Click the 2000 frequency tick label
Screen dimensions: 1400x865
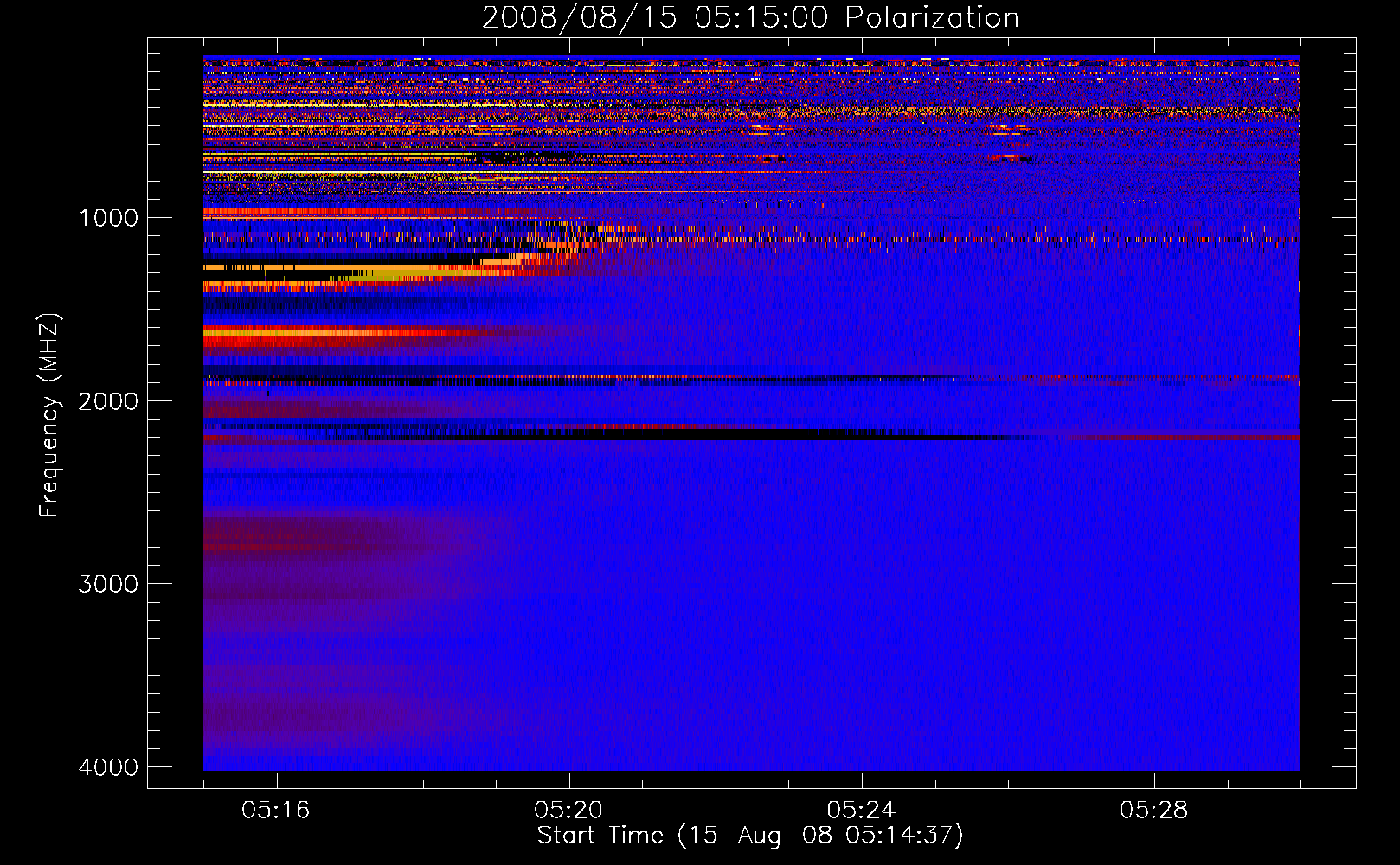108,400
